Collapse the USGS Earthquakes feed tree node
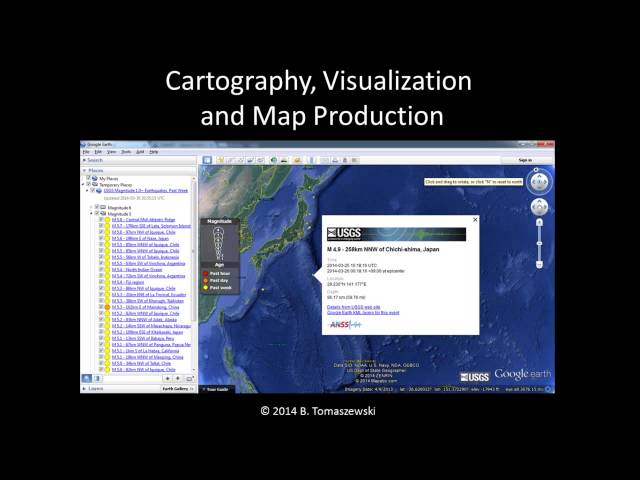The image size is (640, 480). click(87, 191)
